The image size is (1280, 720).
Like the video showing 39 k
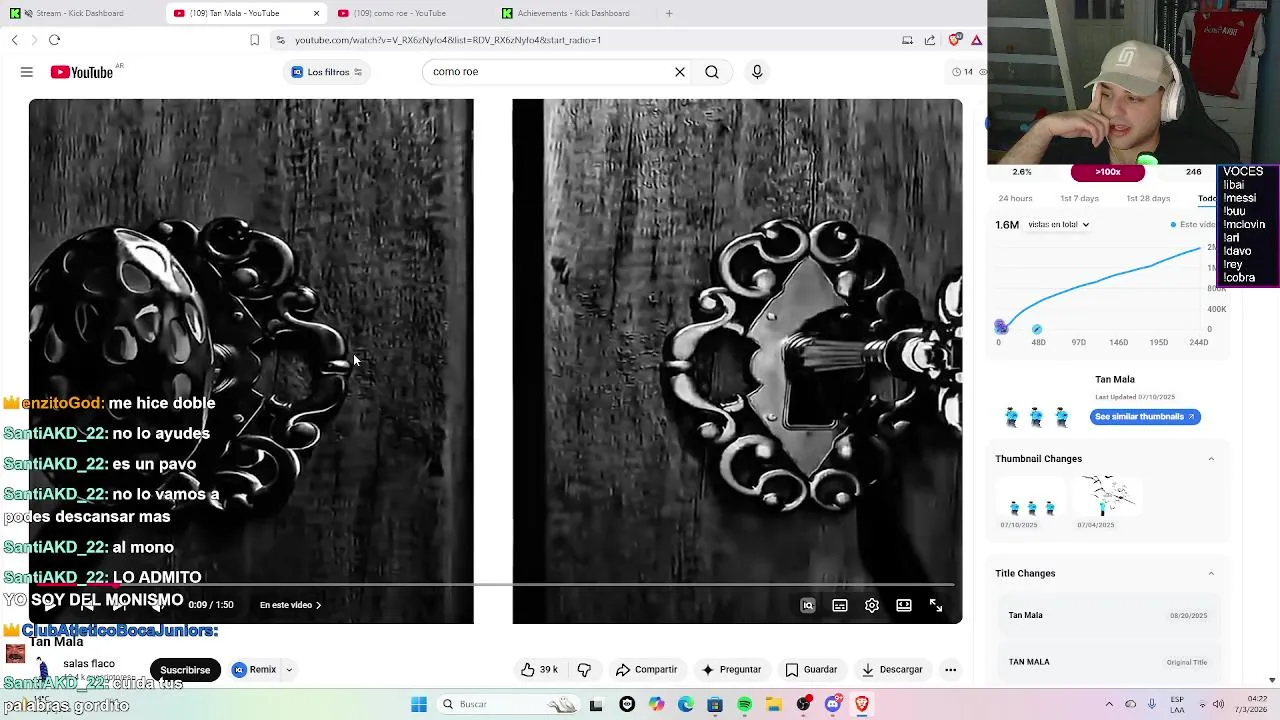538,670
